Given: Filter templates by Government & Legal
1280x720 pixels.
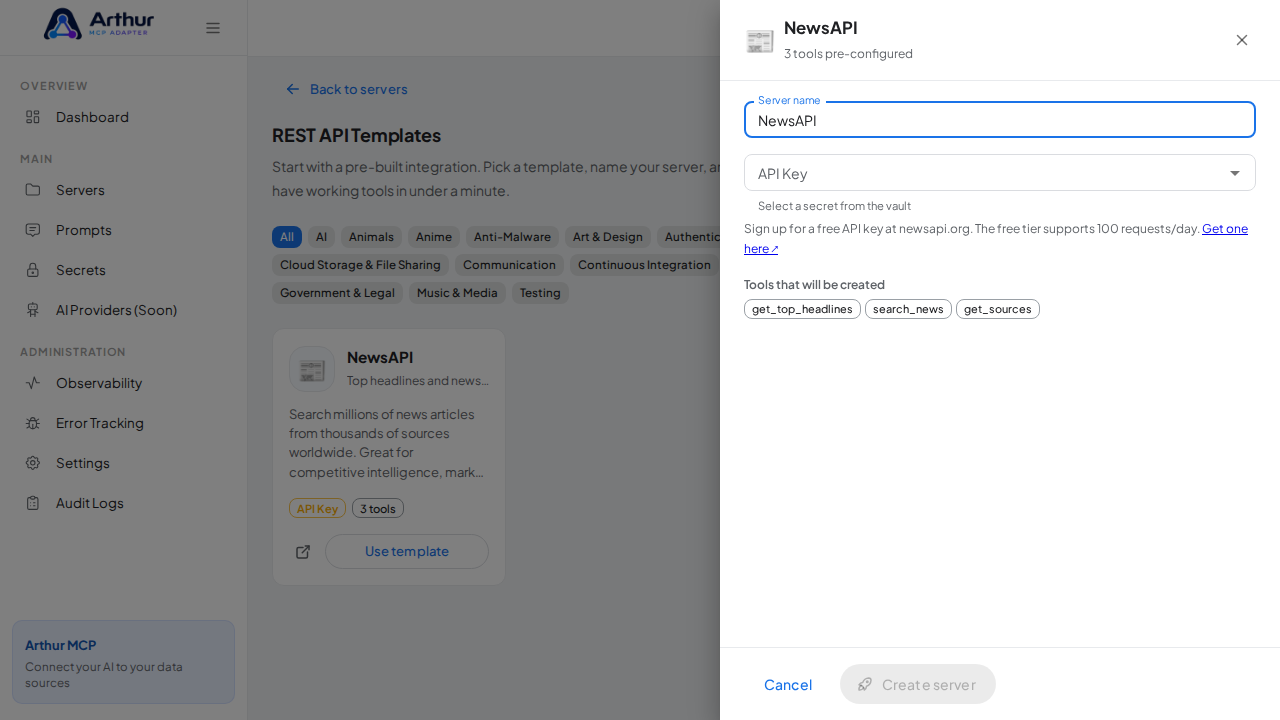Looking at the screenshot, I should coord(337,293).
